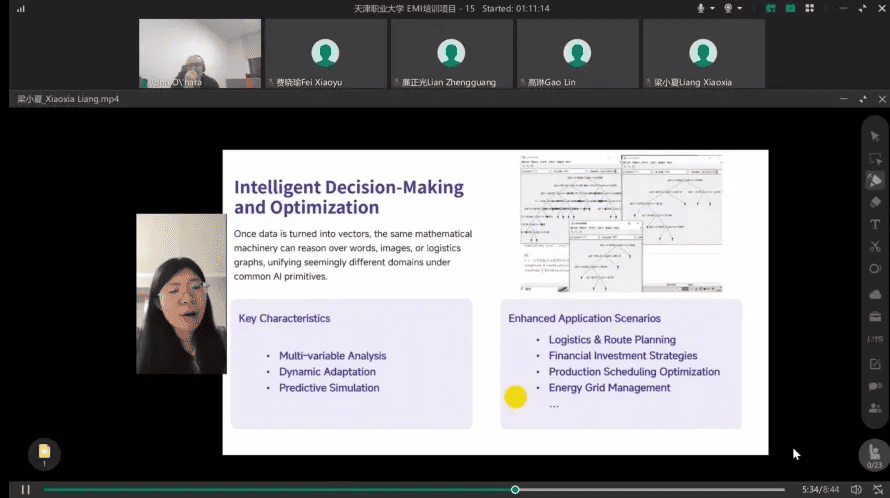Open the chat bubble panel
Screen dimensions: 890x498
tap(875, 386)
